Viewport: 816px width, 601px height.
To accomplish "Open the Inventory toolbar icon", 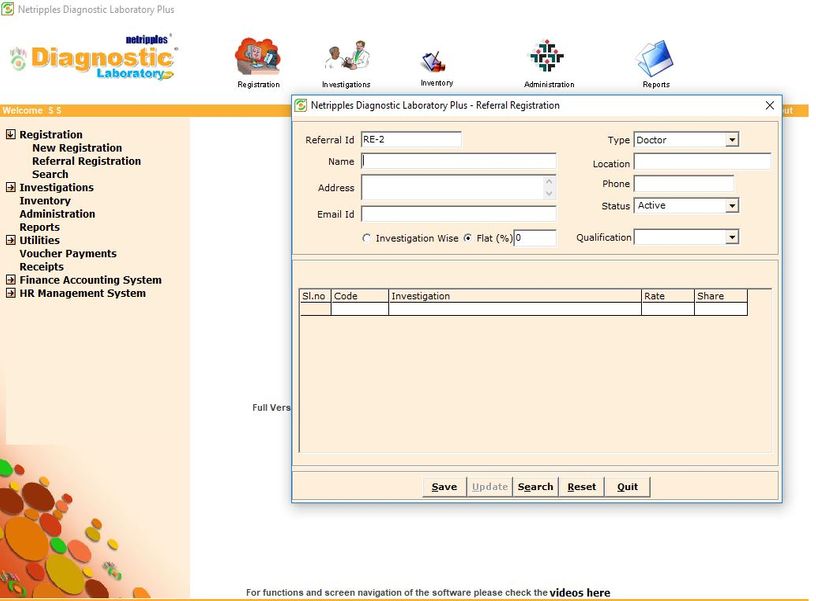I will (x=436, y=68).
